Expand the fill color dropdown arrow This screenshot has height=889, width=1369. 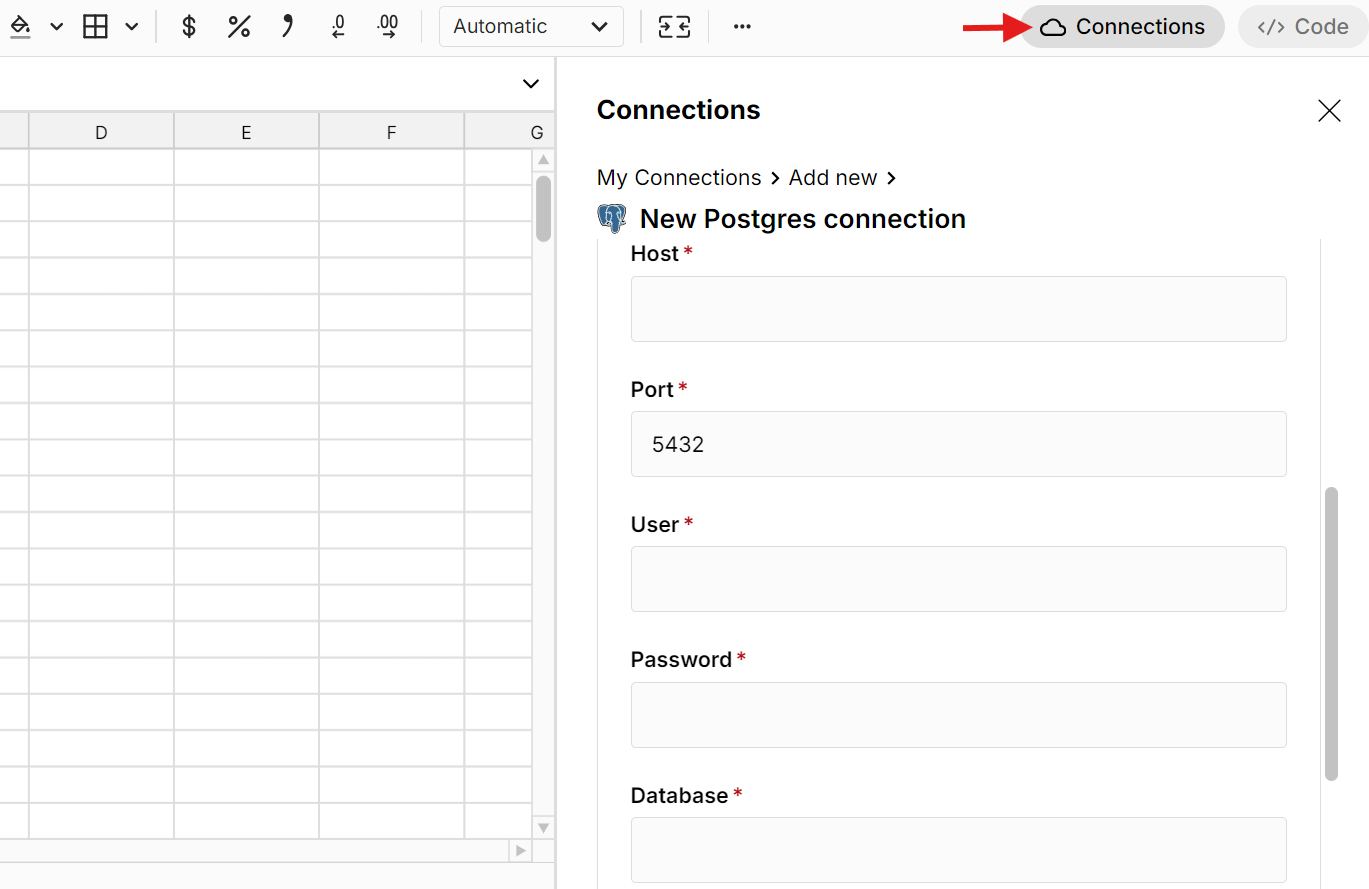56,27
